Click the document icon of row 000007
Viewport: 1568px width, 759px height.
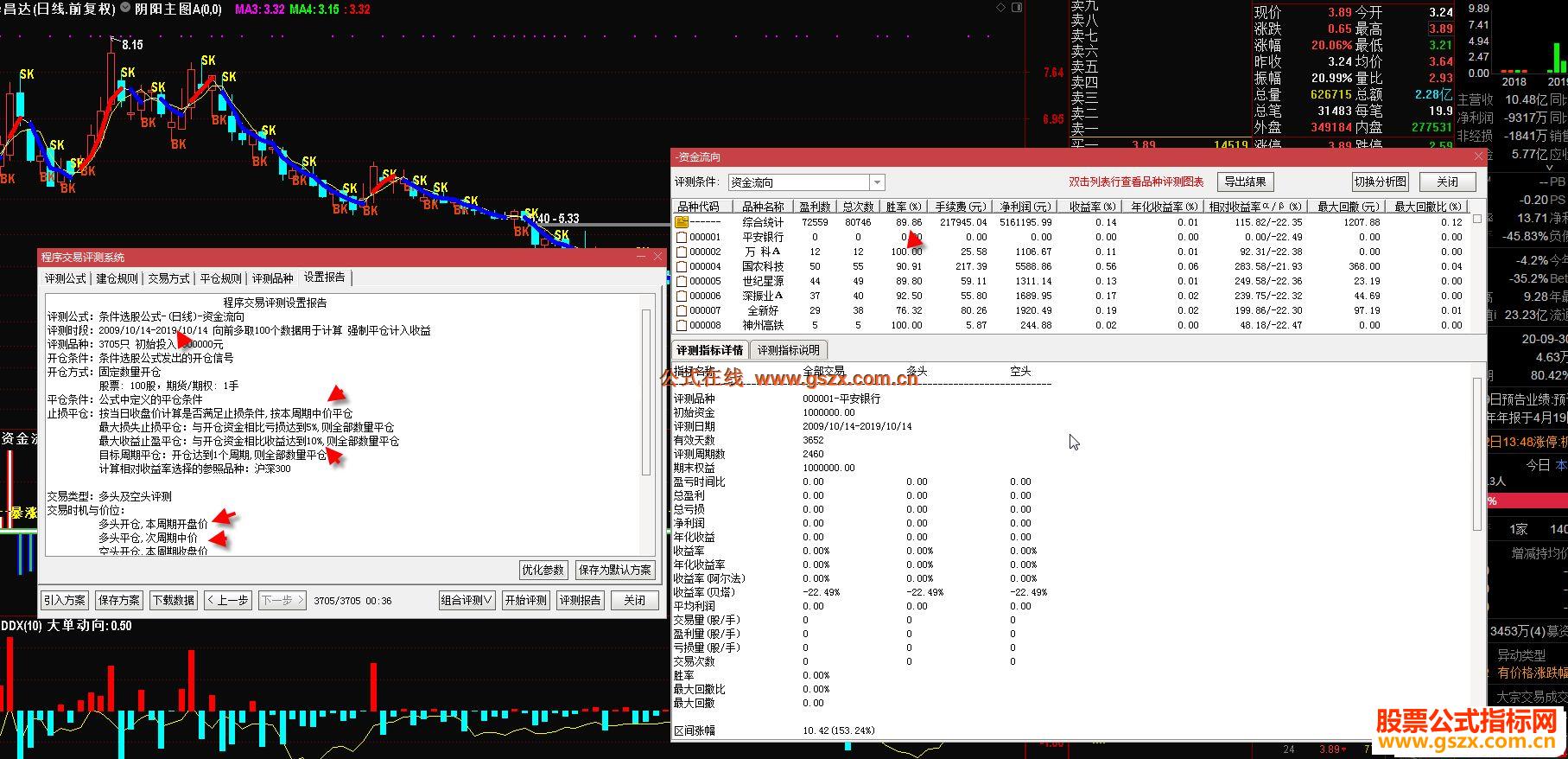(681, 310)
